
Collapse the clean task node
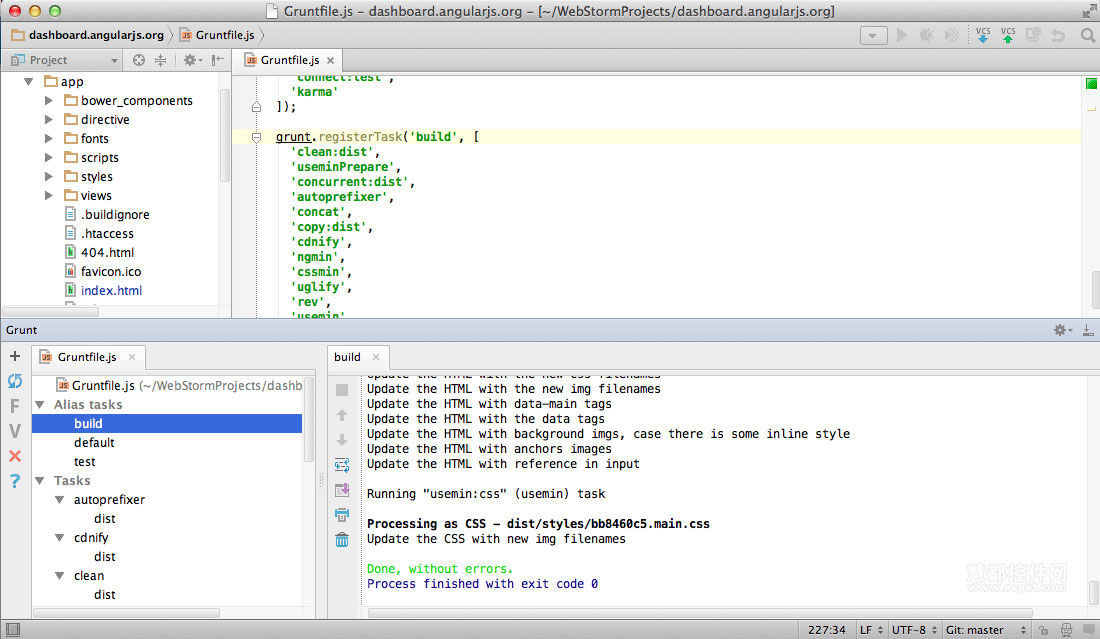pyautogui.click(x=60, y=575)
